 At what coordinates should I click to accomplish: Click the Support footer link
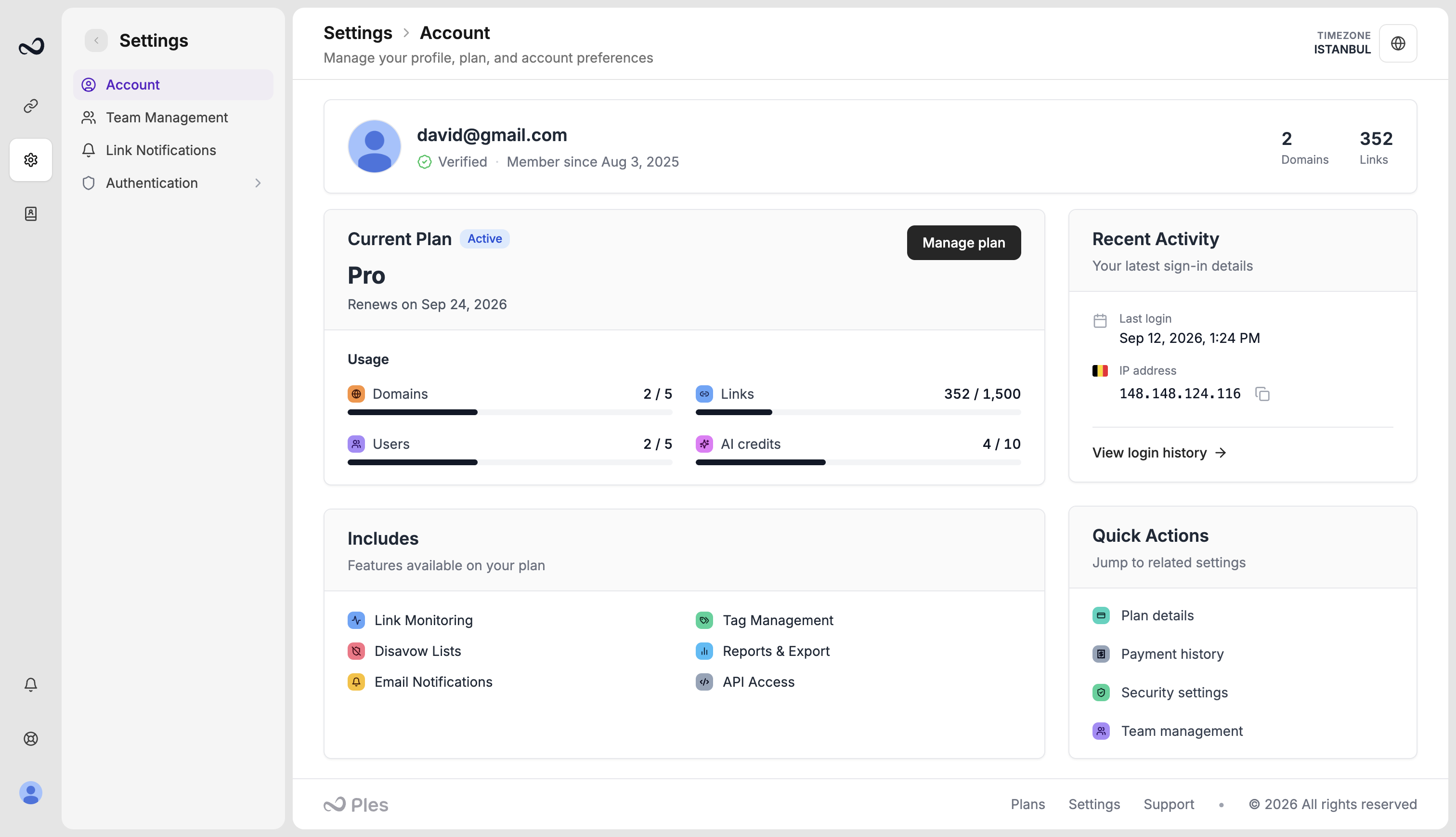pyautogui.click(x=1169, y=804)
